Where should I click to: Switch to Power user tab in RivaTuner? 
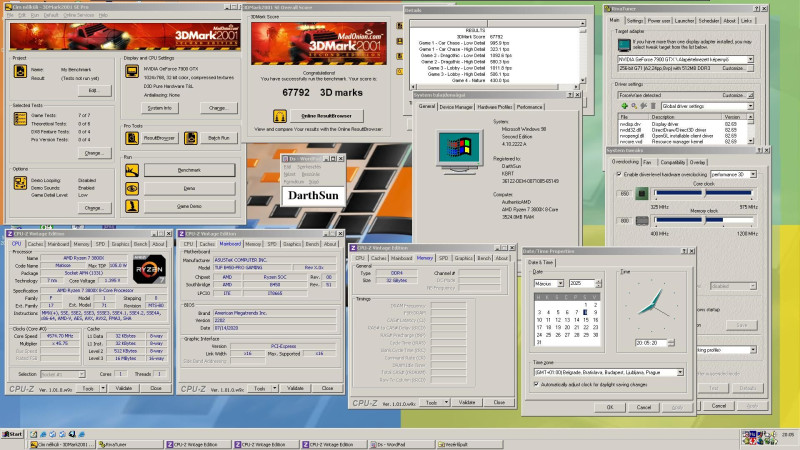coord(659,21)
